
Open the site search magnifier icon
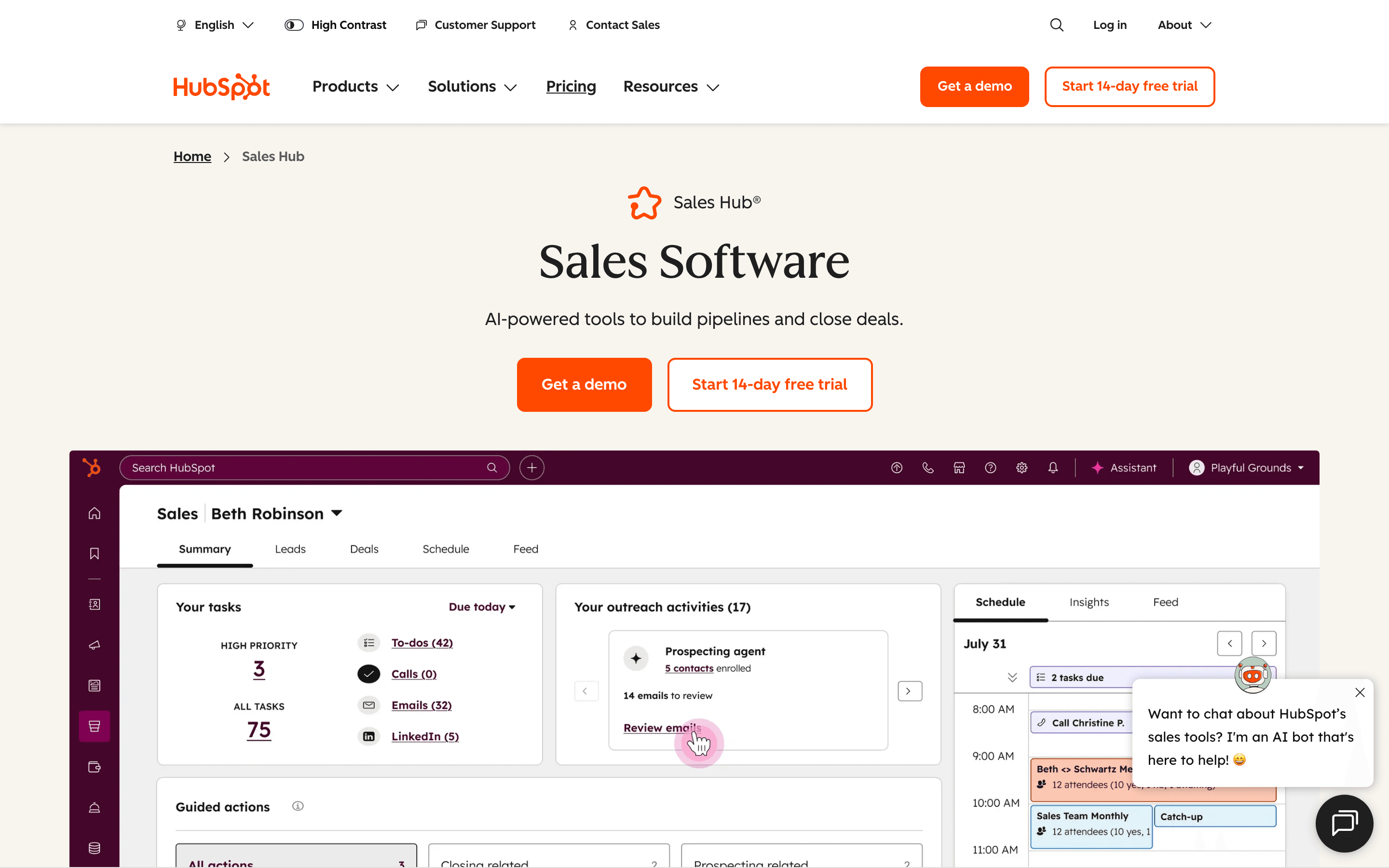tap(1057, 25)
